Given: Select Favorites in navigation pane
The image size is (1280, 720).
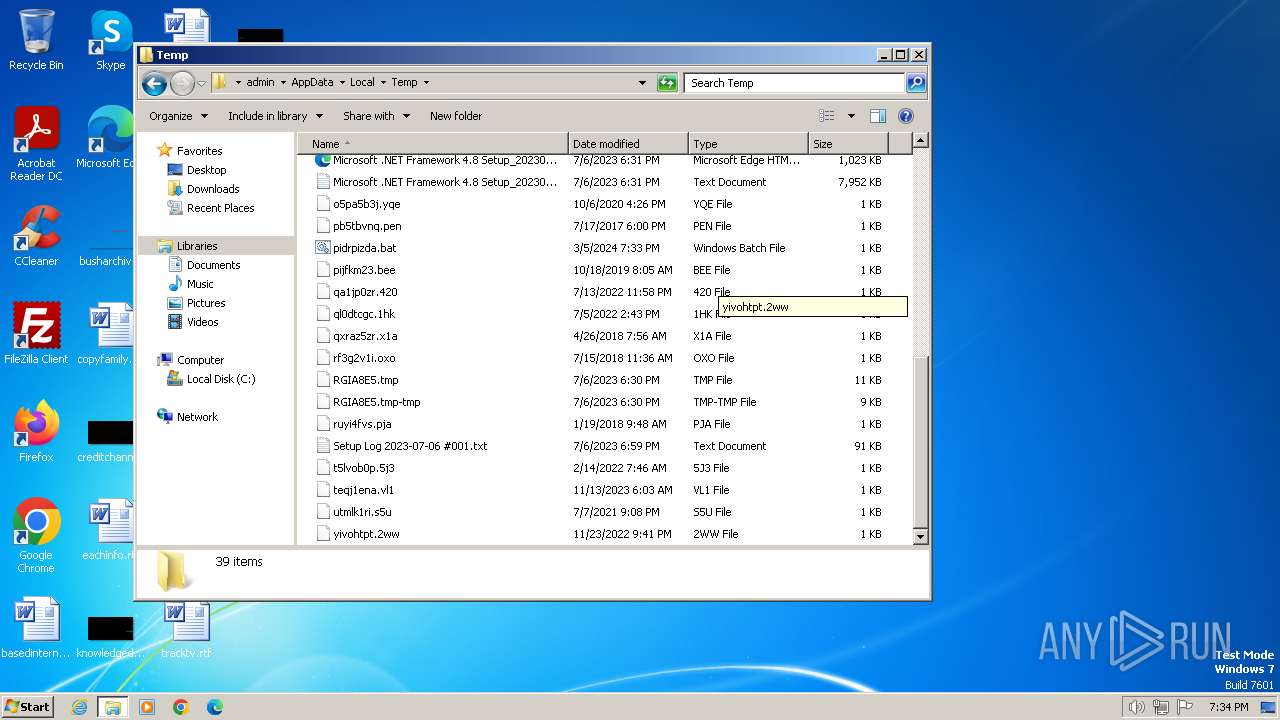Looking at the screenshot, I should pyautogui.click(x=199, y=151).
